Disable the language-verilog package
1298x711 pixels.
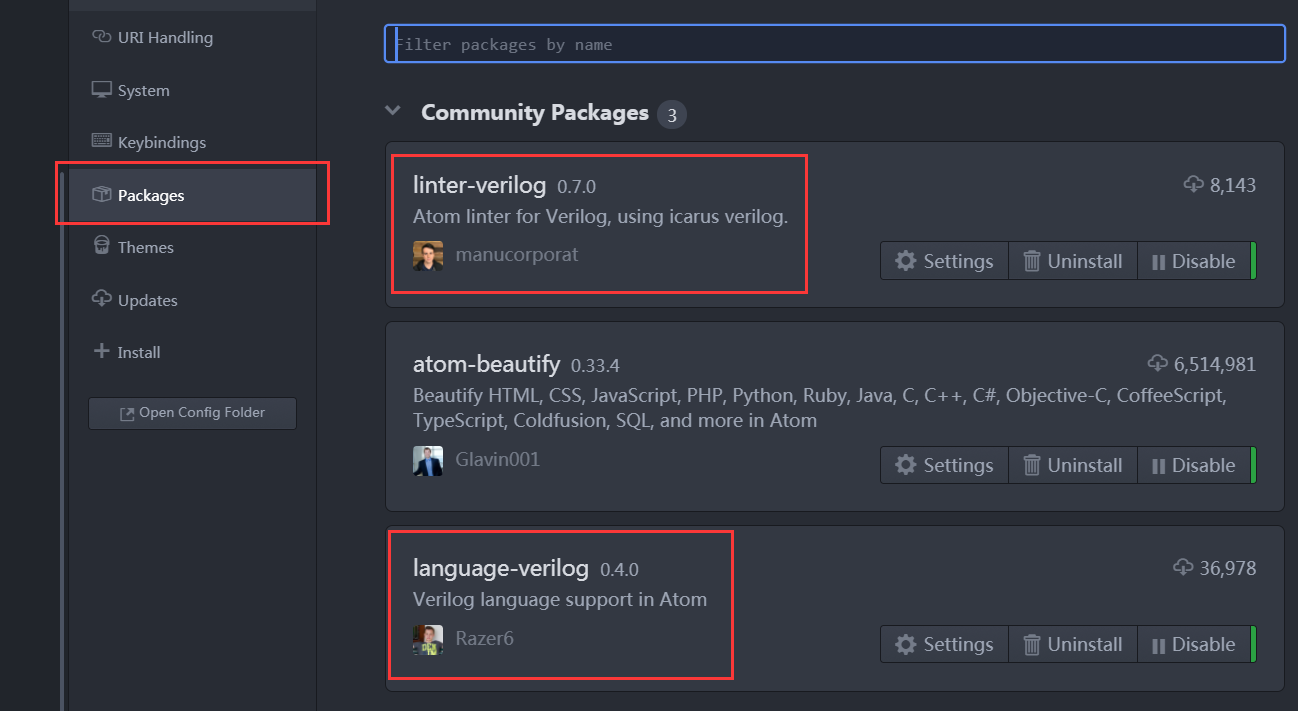(1196, 644)
